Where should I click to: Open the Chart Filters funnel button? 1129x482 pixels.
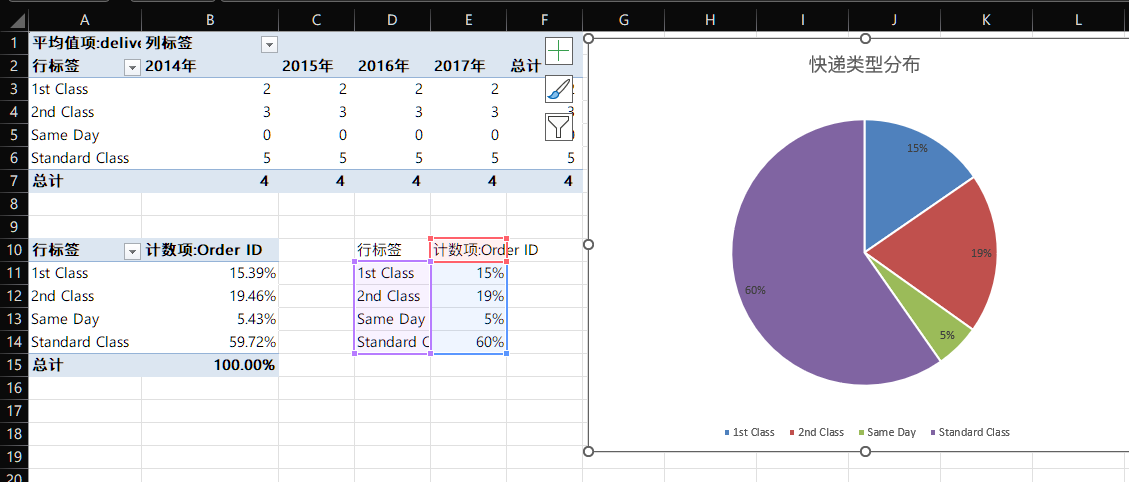tap(559, 126)
